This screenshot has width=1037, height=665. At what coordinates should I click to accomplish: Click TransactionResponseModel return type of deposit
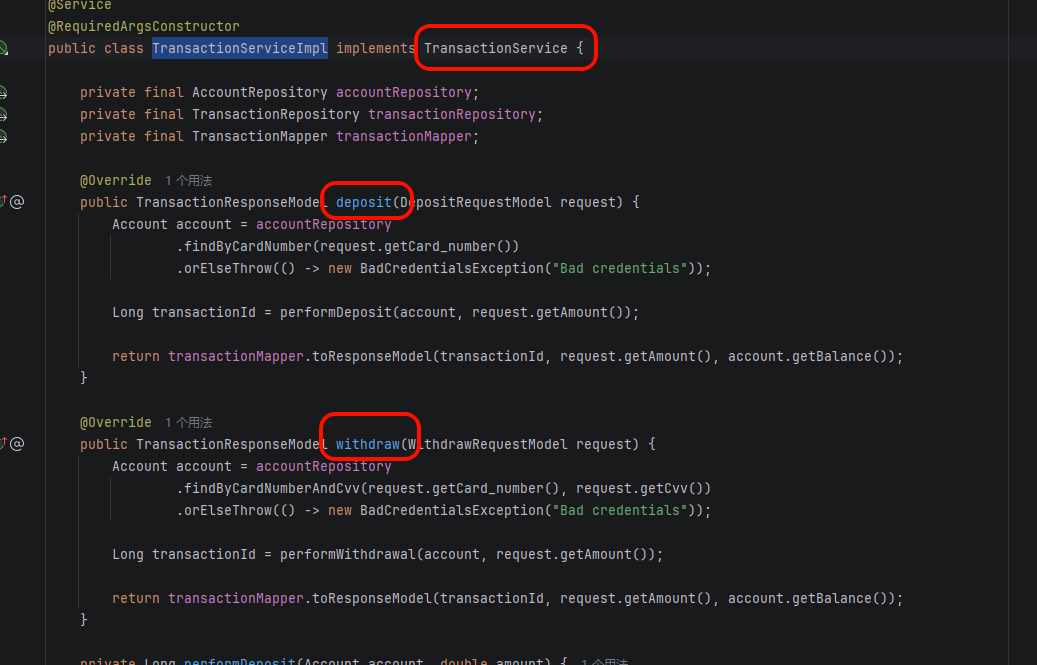[x=232, y=202]
